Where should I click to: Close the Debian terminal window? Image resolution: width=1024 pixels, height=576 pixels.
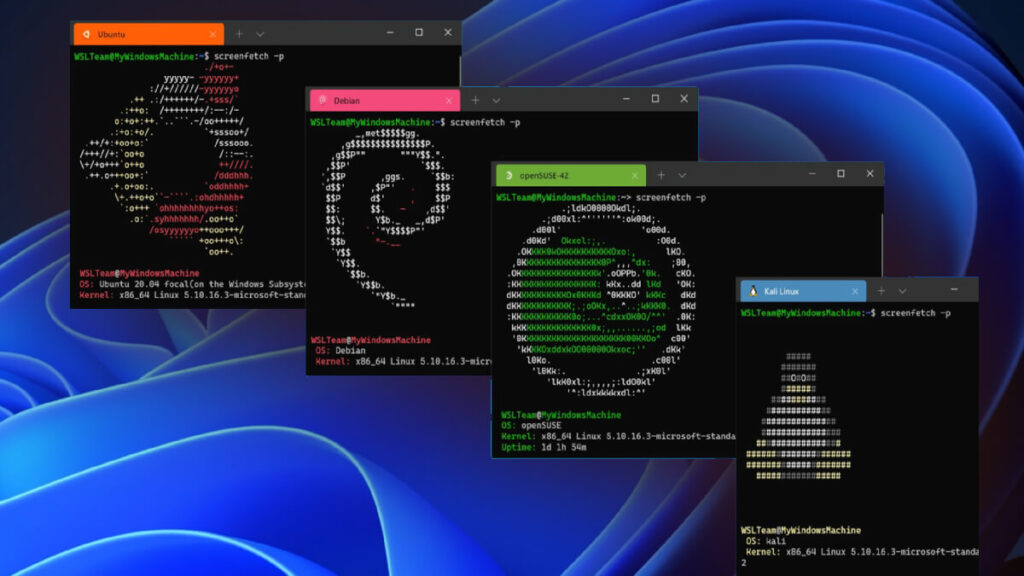(x=684, y=99)
